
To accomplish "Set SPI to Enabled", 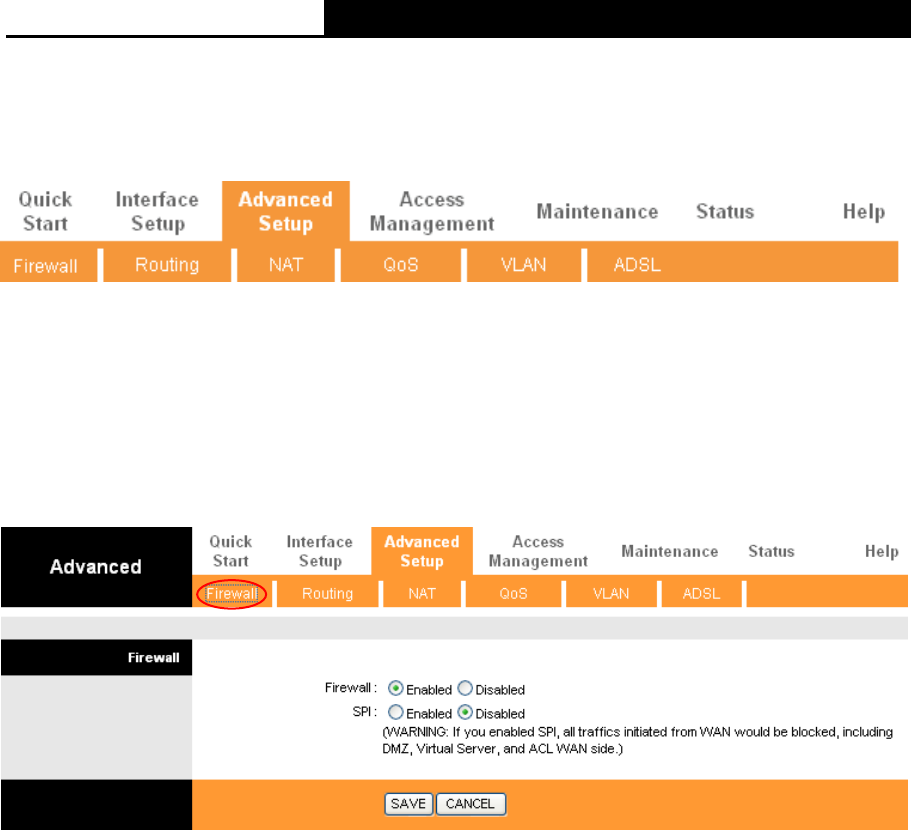I will pyautogui.click(x=396, y=712).
